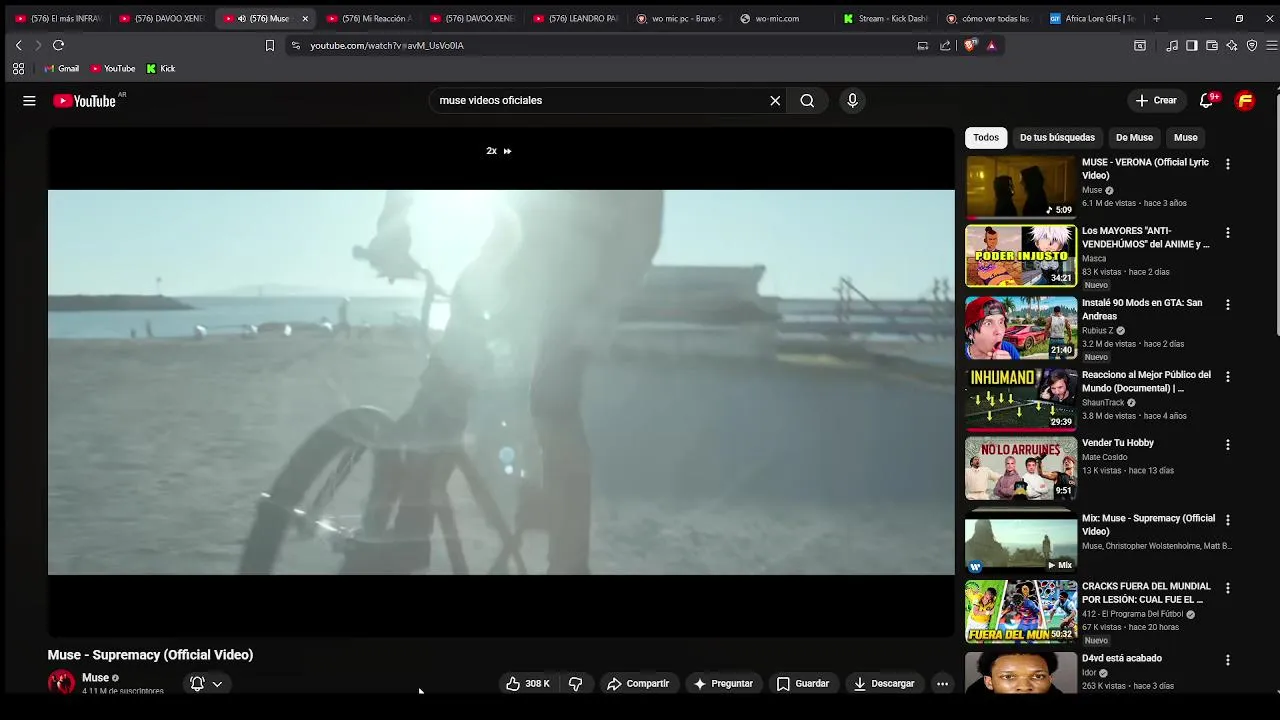The height and width of the screenshot is (720, 1280).
Task: Open Kick bookmark
Action: point(161,69)
